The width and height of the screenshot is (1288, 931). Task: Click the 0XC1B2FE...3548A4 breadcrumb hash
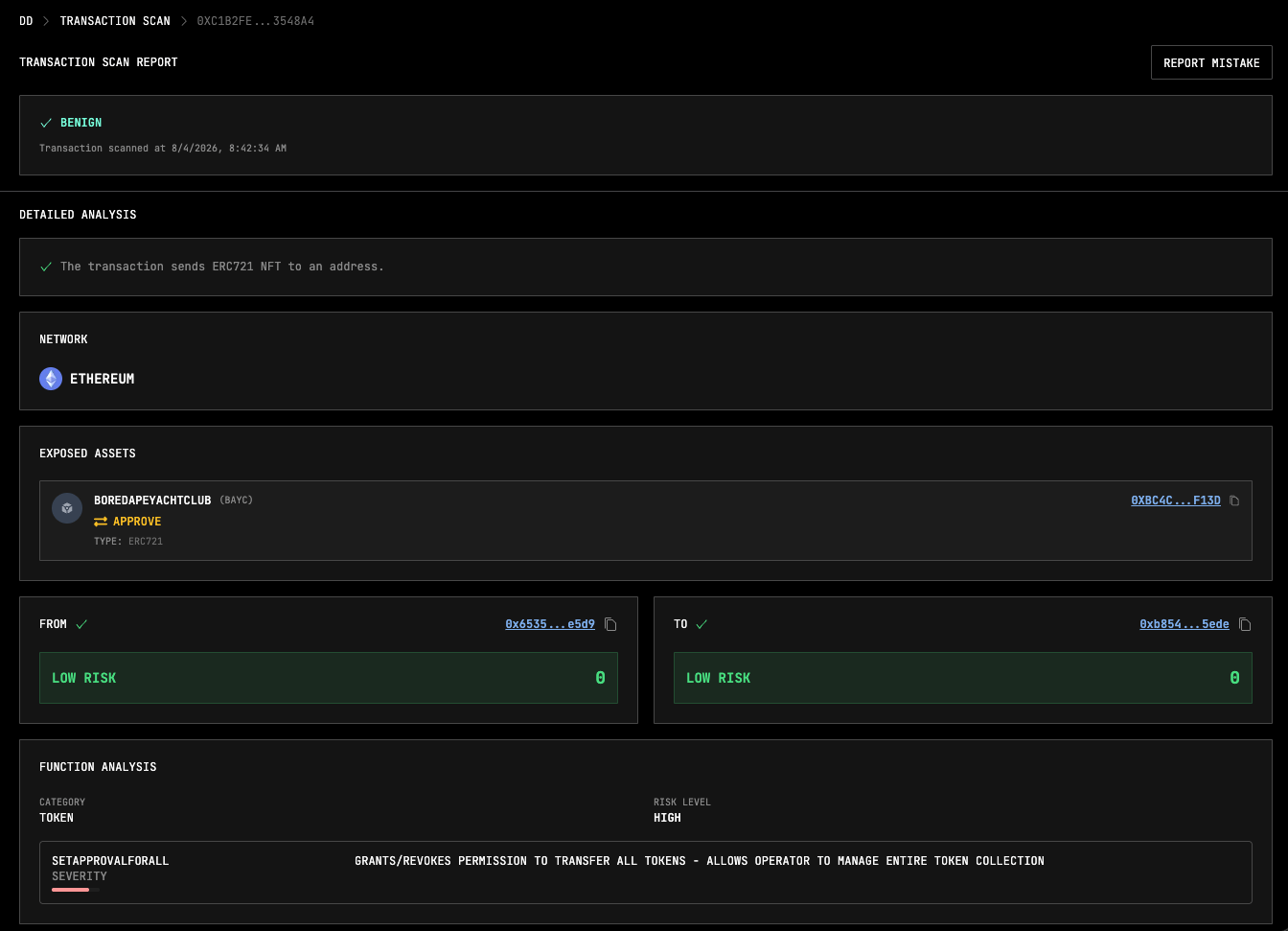coord(256,21)
